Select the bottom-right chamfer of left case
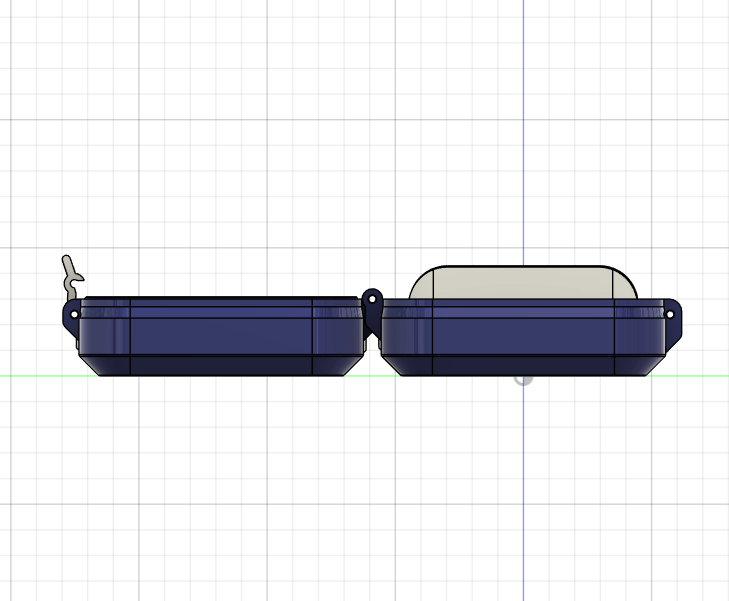The width and height of the screenshot is (729, 601). (352, 365)
